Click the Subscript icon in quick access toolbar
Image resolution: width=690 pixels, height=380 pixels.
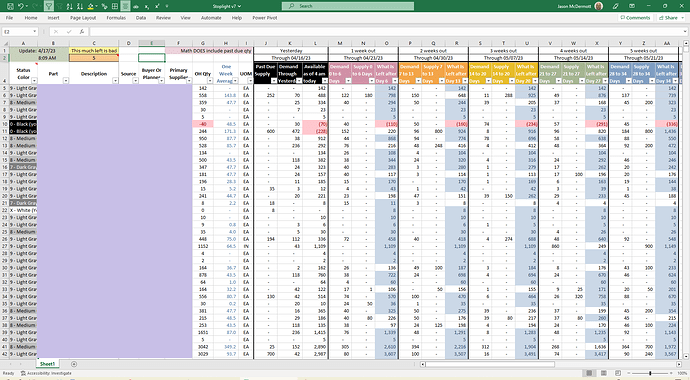pyautogui.click(x=147, y=6)
